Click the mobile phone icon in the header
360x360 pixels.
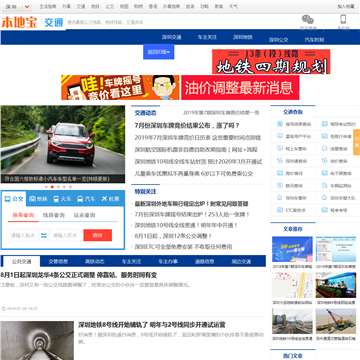click(x=343, y=19)
